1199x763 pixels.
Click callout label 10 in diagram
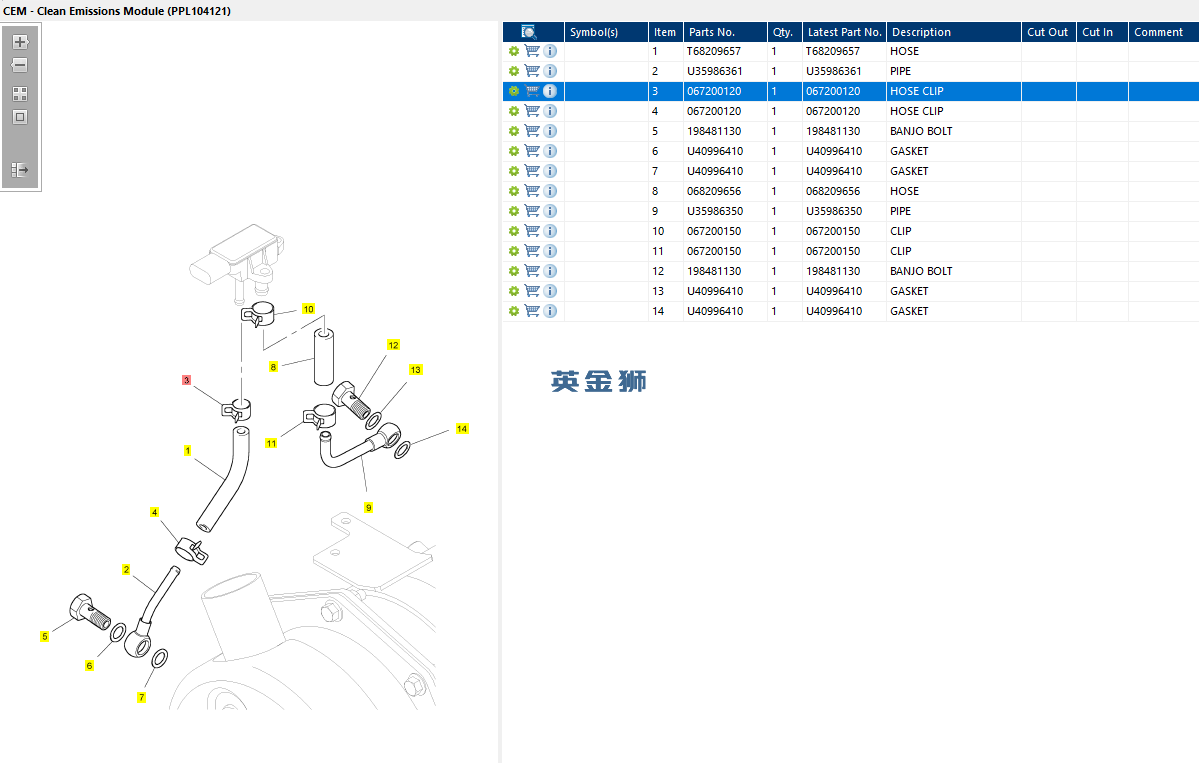[x=308, y=309]
